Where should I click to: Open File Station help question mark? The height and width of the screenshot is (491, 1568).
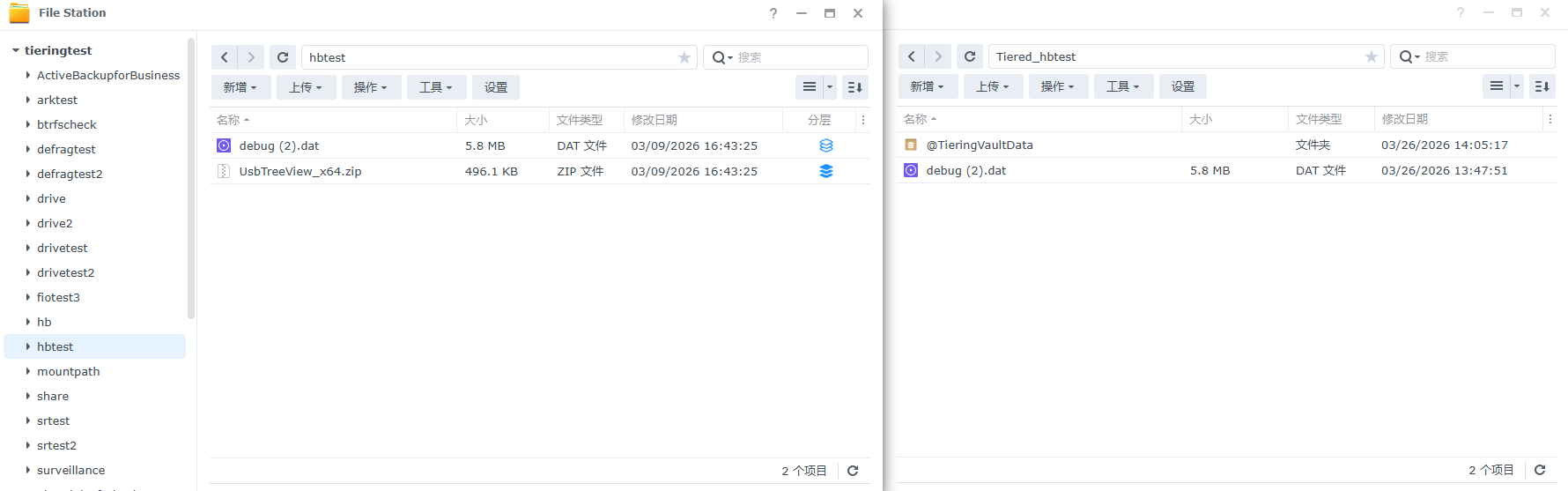[x=773, y=13]
